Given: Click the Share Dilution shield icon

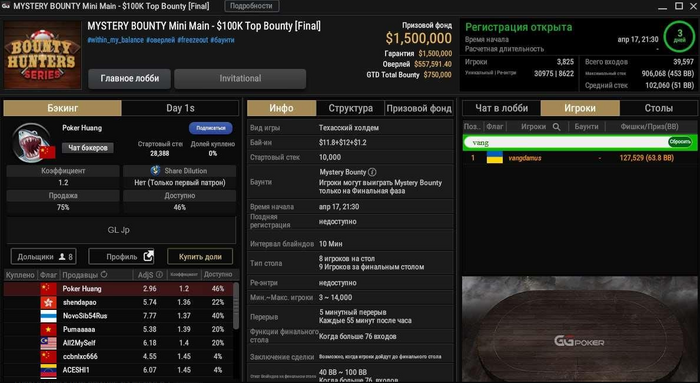Looking at the screenshot, I should [x=155, y=171].
